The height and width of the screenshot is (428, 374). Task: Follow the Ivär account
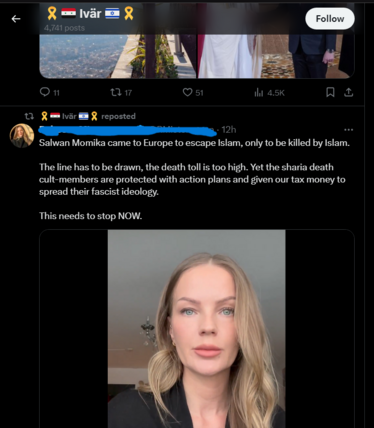pyautogui.click(x=330, y=19)
